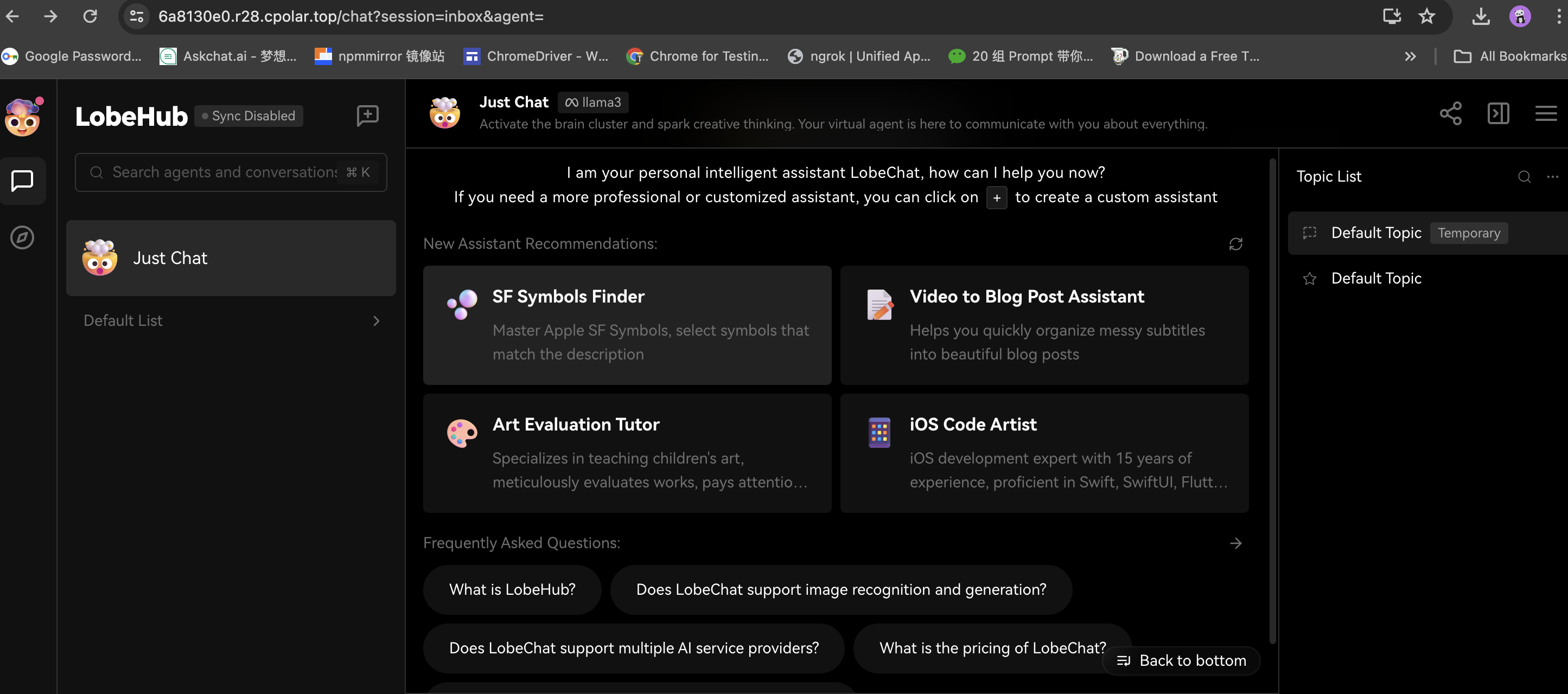
Task: Open the llama3 model selector tag
Action: (x=593, y=102)
